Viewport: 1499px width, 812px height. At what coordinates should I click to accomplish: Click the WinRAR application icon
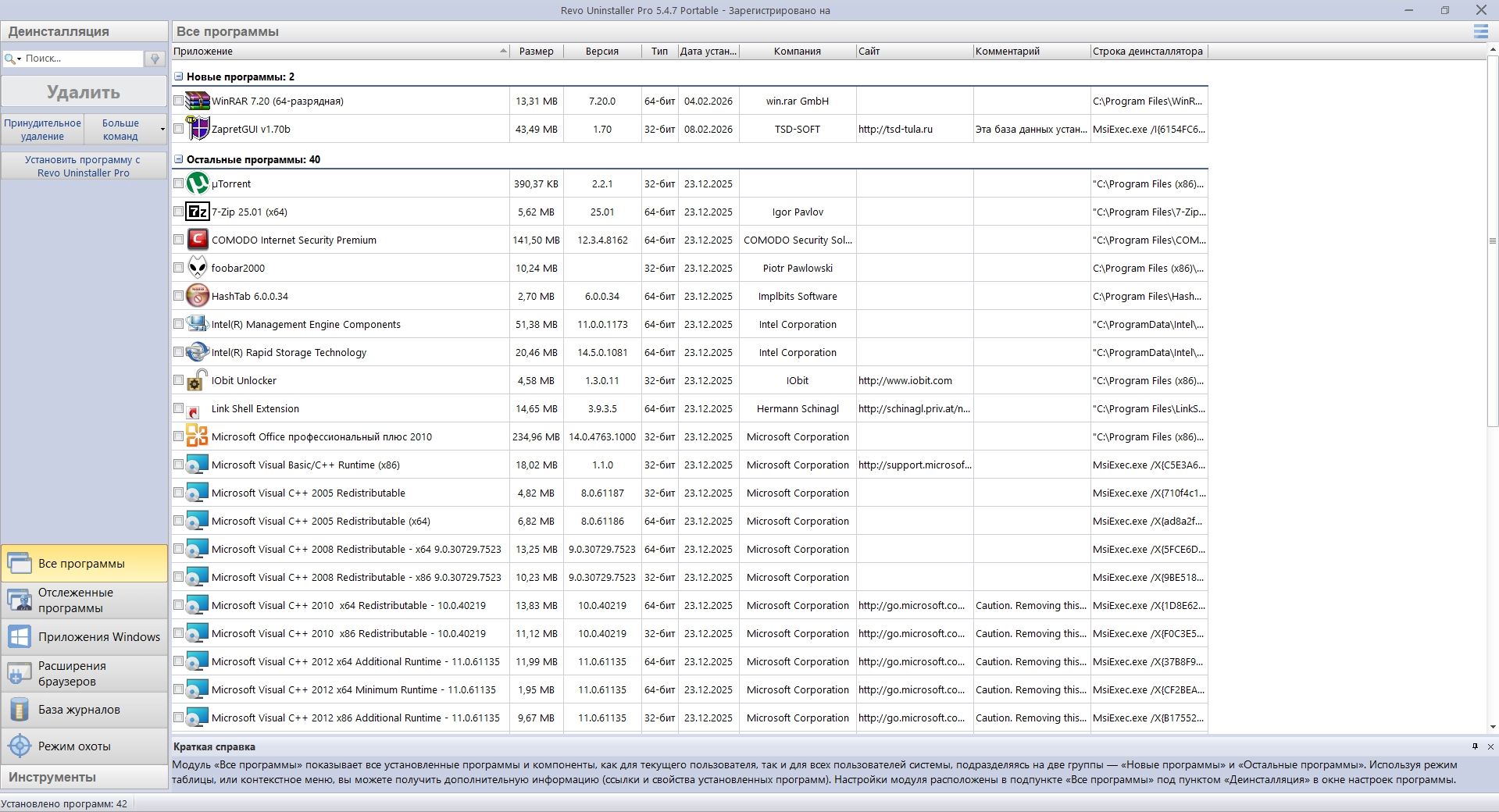(198, 101)
